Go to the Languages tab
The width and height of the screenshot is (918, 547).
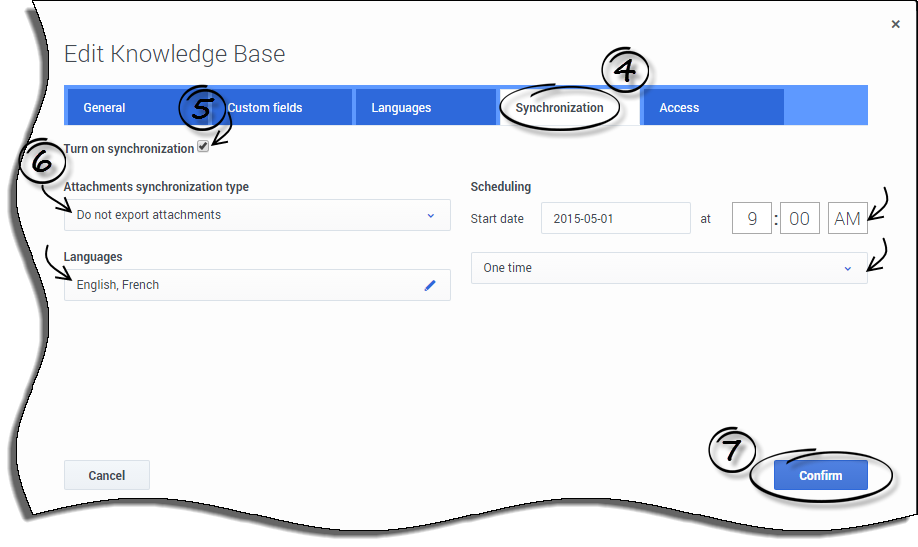[401, 108]
